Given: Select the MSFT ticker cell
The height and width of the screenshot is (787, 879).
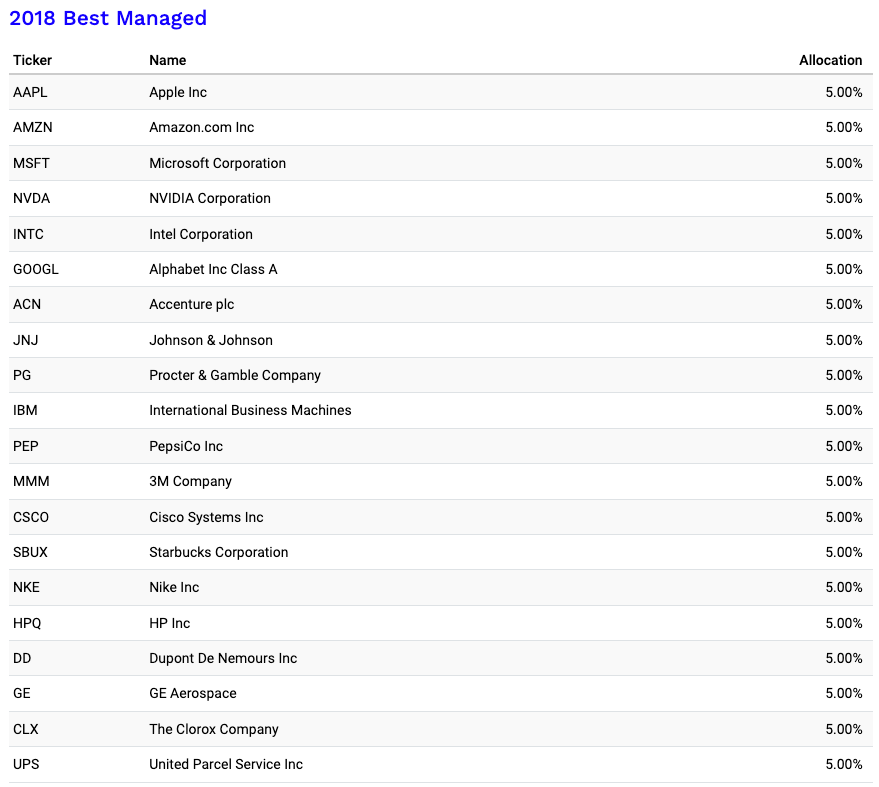Looking at the screenshot, I should coord(31,163).
